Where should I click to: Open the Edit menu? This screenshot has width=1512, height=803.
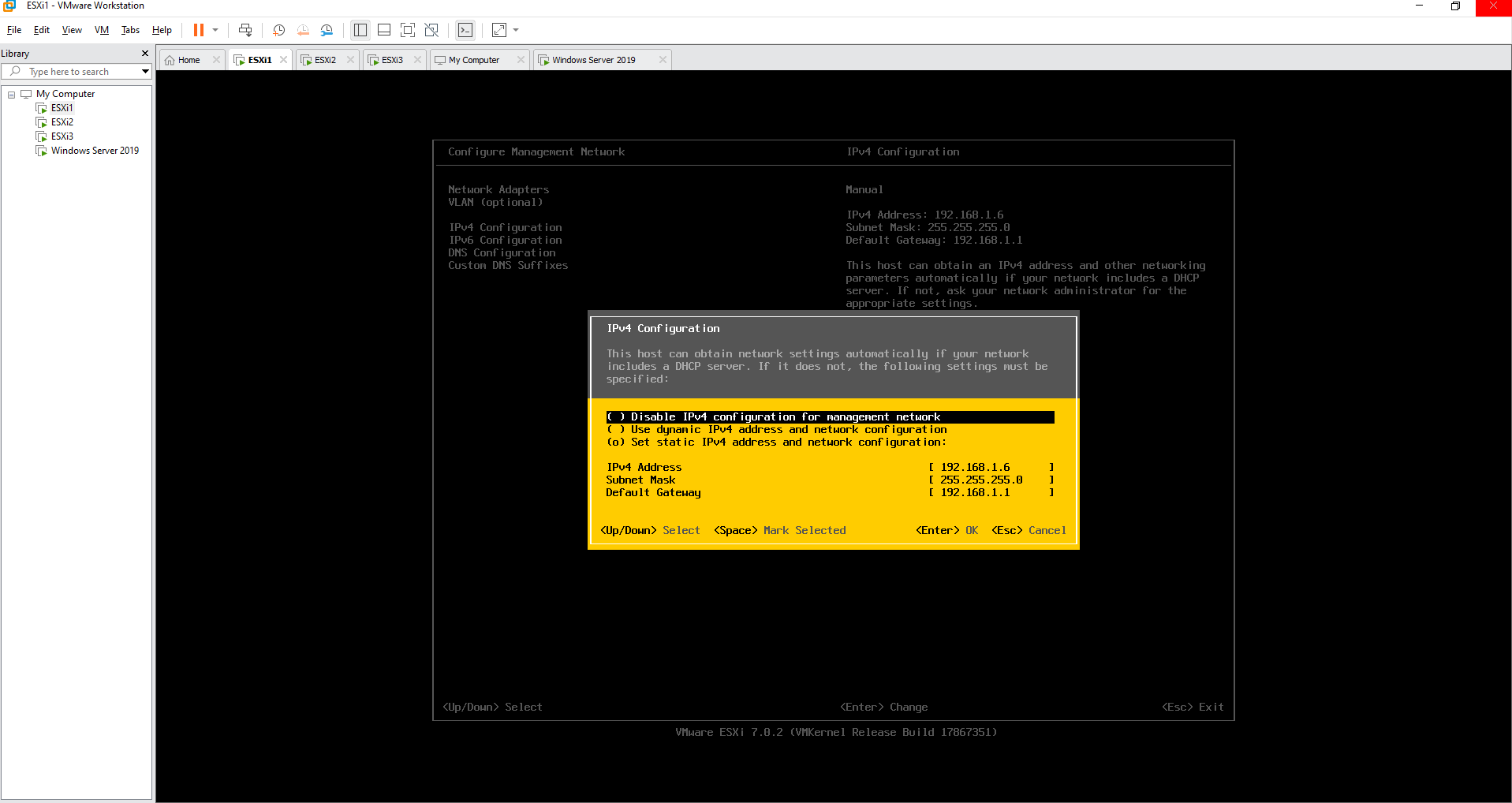(42, 30)
